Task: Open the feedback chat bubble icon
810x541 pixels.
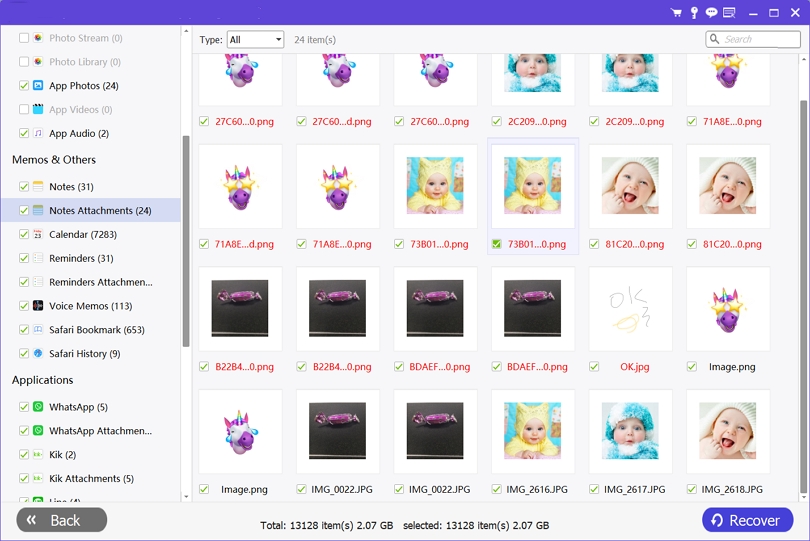Action: [x=711, y=13]
